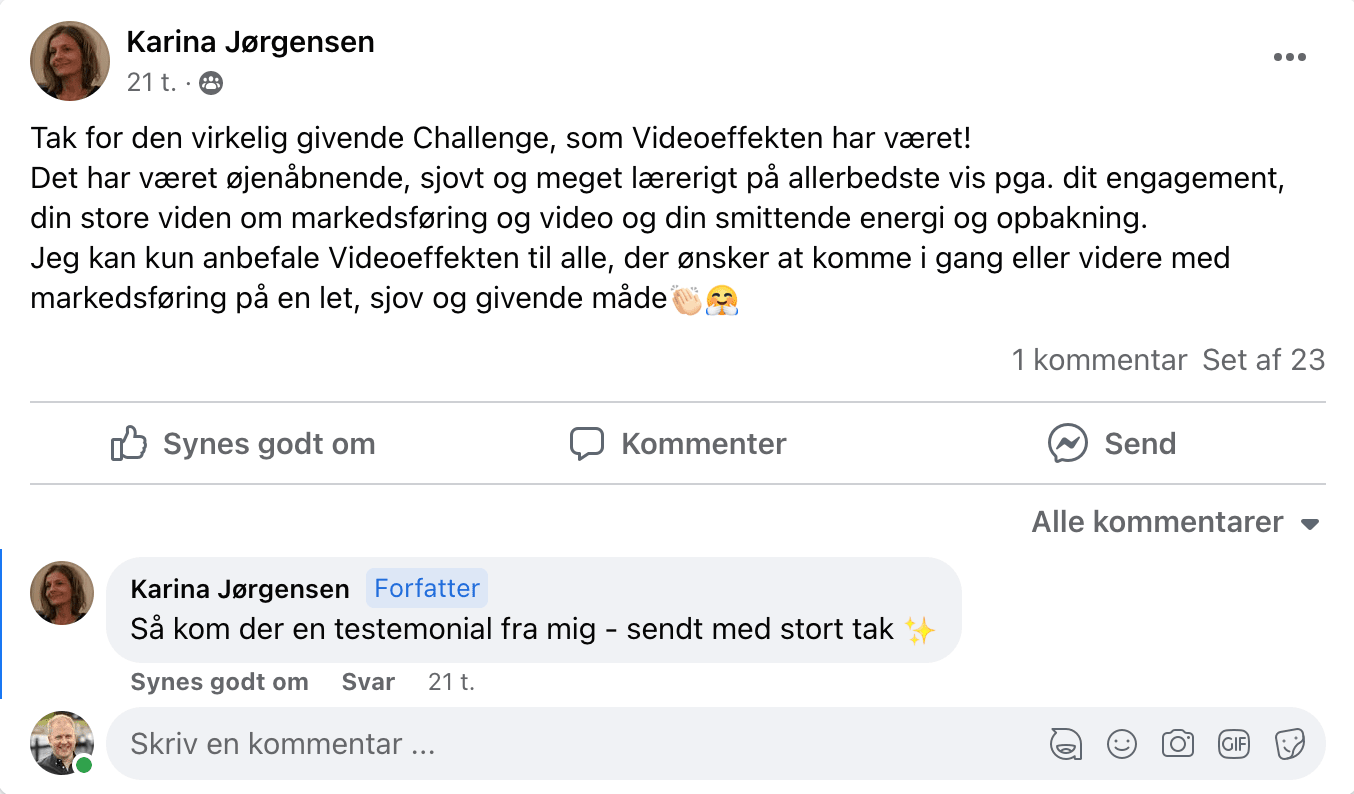1354x794 pixels.
Task: Click the Messenger Send icon
Action: (x=1068, y=443)
